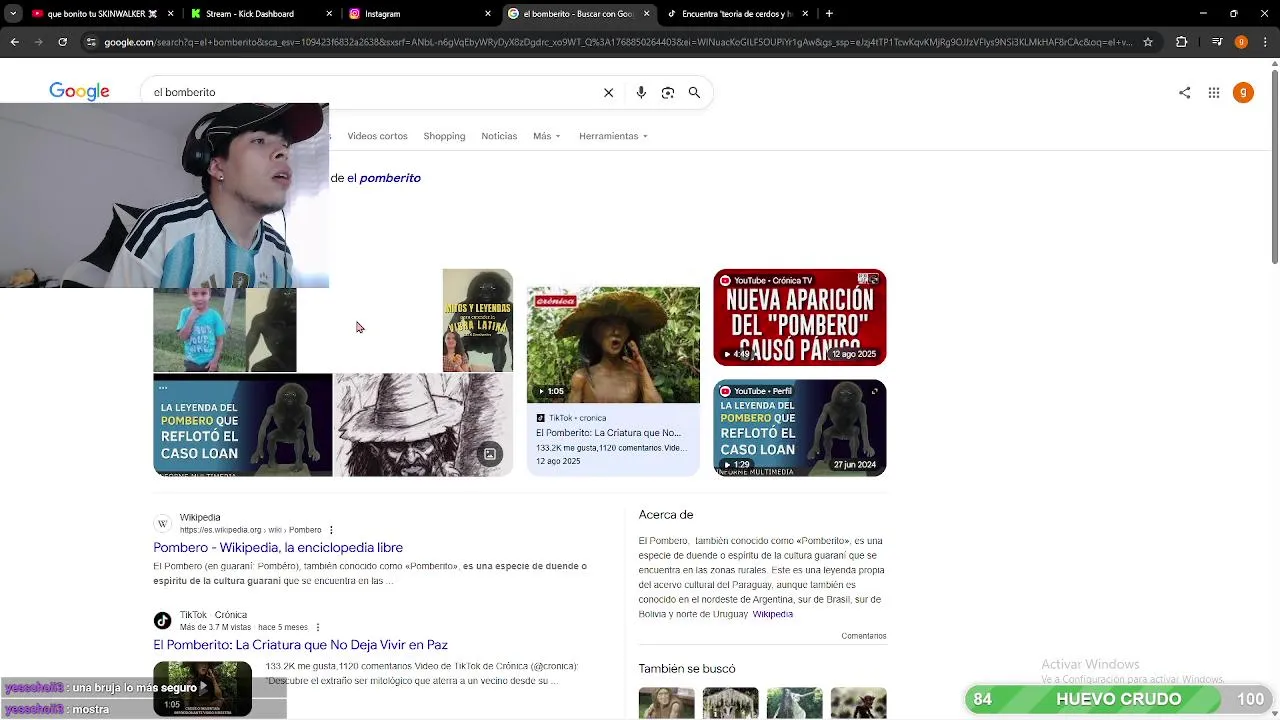This screenshot has width=1280, height=720.
Task: Open first 'También se buscó' thumbnail
Action: click(666, 703)
